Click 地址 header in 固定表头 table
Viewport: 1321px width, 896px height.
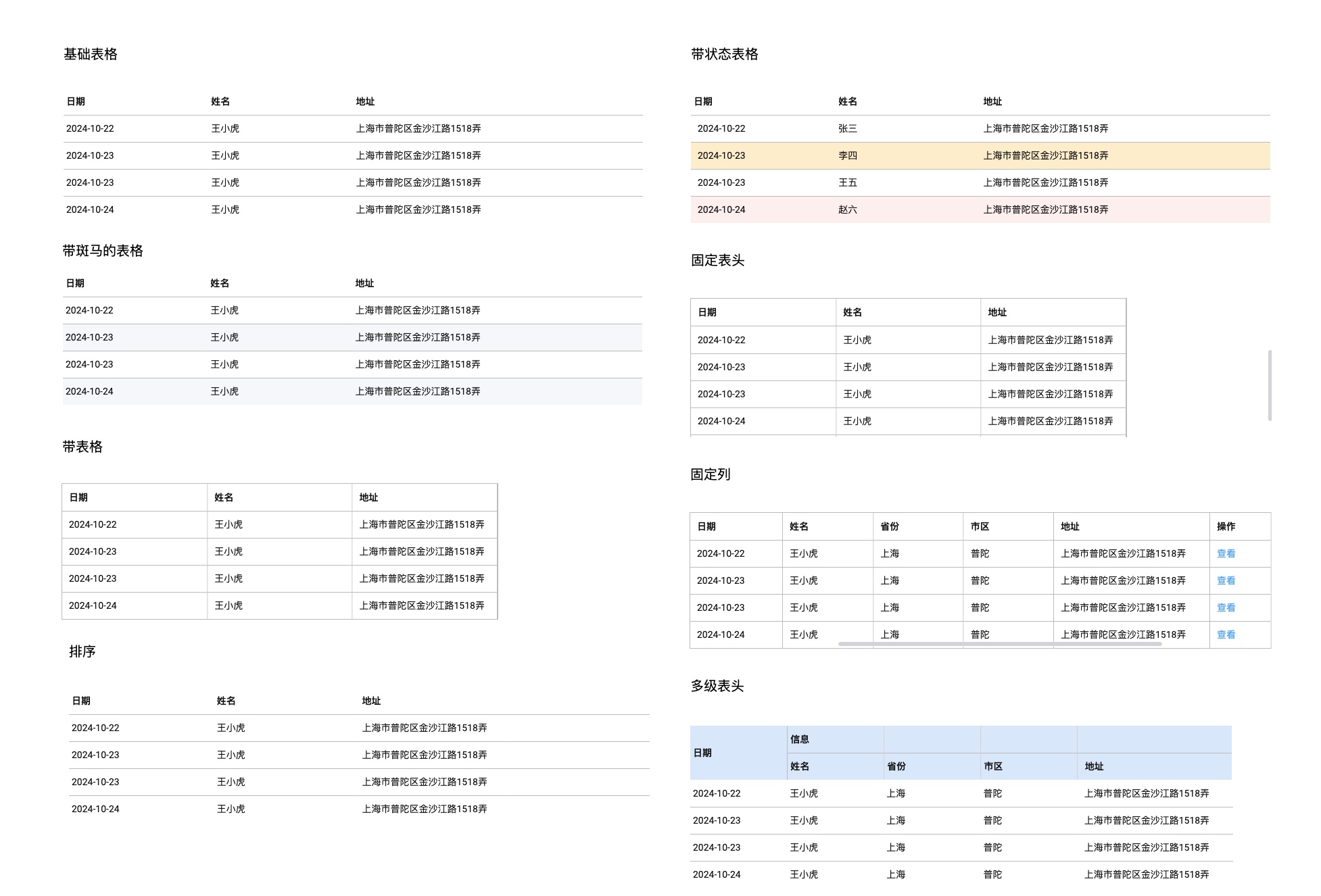997,312
